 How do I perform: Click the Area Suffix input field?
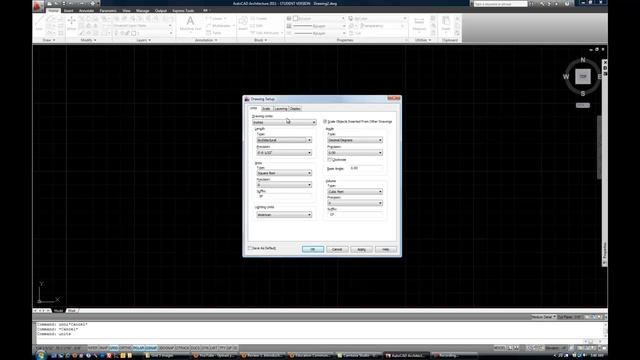[285, 196]
